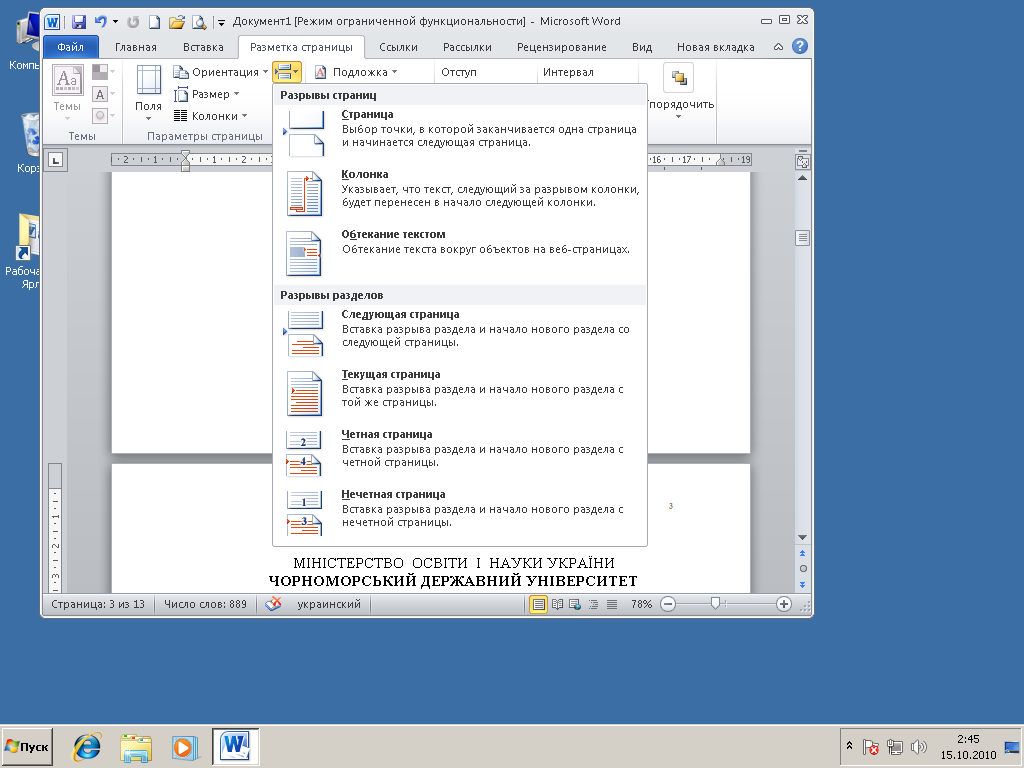Switch to Print Layout view icon
The height and width of the screenshot is (768, 1024).
pos(538,604)
